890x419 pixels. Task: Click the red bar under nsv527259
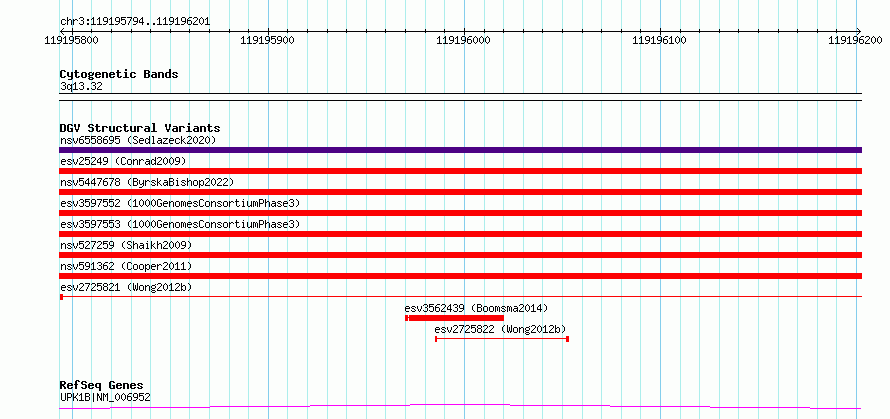(x=460, y=255)
